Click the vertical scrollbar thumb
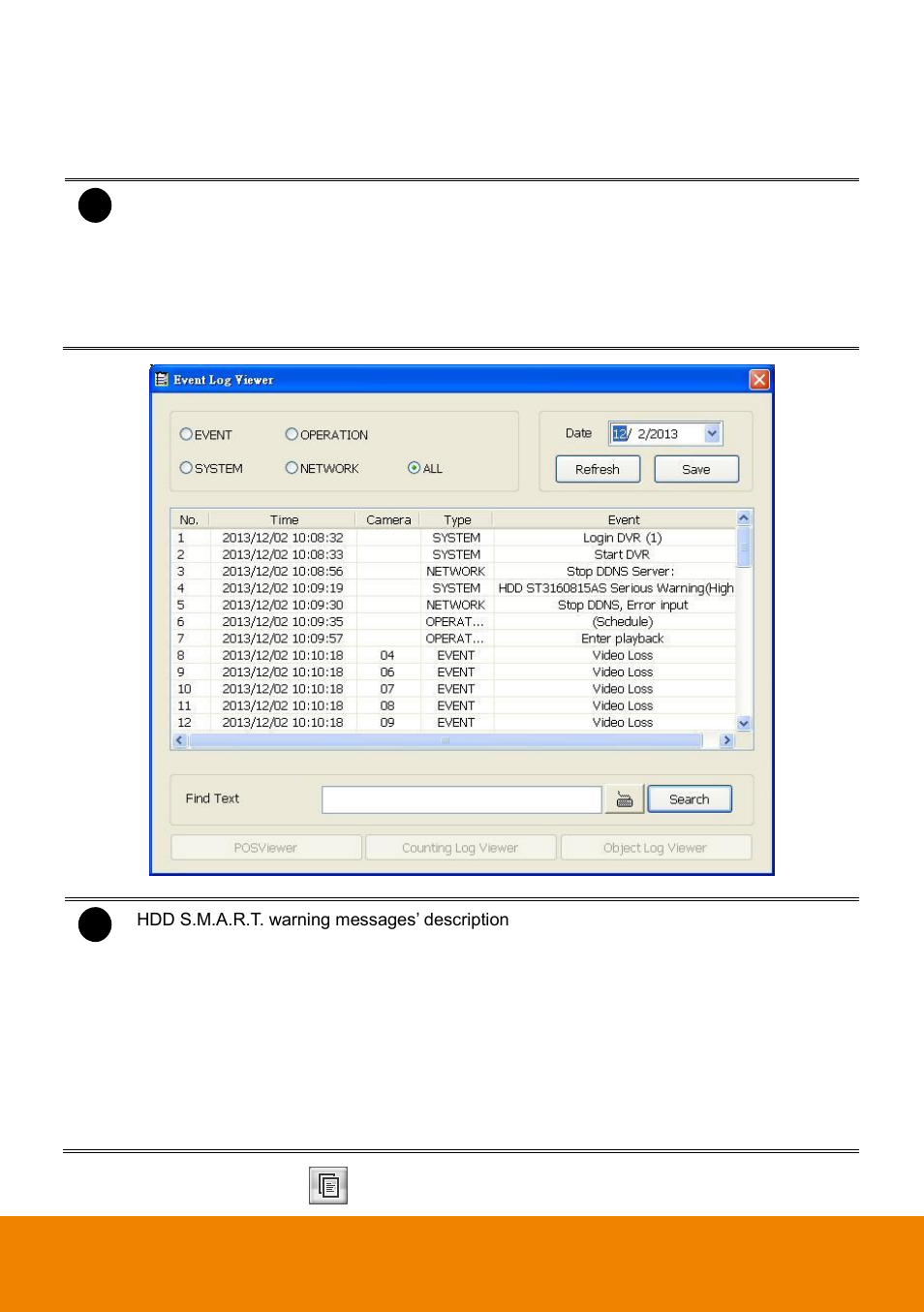The height and width of the screenshot is (1312, 924). tap(744, 547)
